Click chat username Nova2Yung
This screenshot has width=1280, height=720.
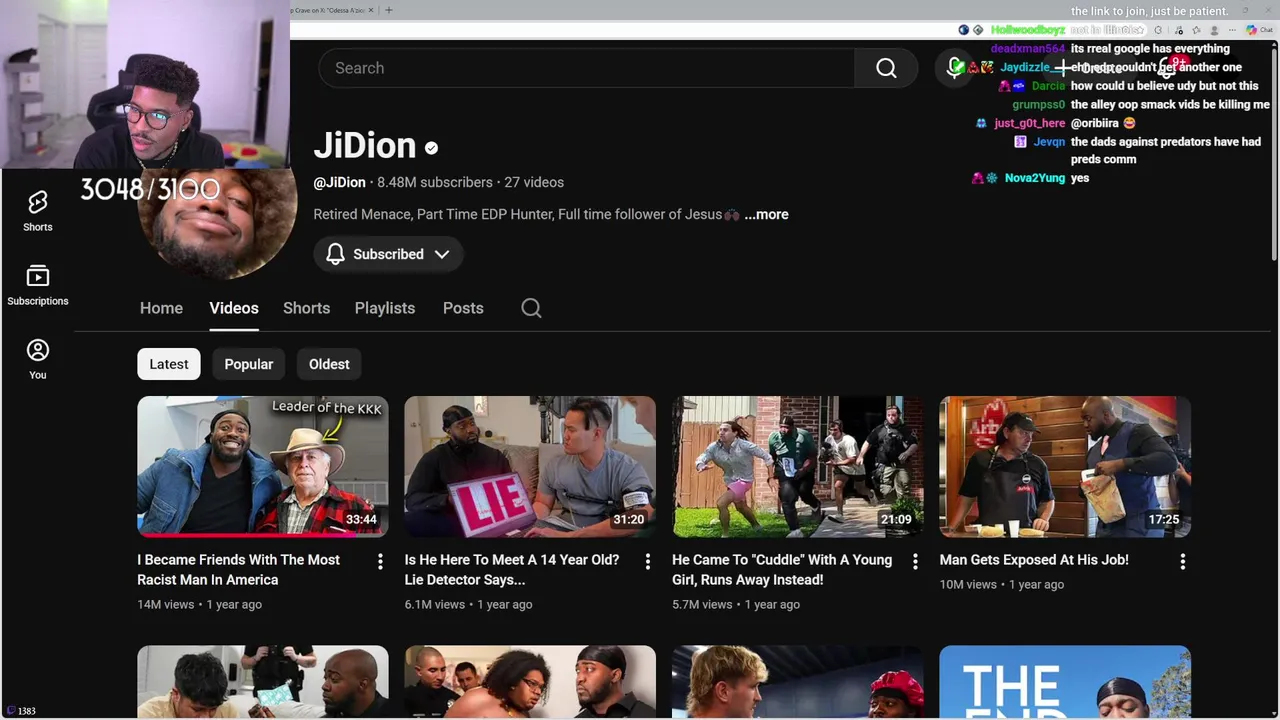pyautogui.click(x=1035, y=178)
